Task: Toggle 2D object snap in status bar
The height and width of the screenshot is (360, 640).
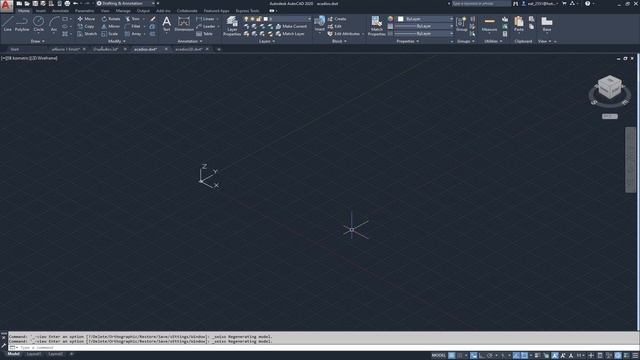Action: tap(524, 356)
